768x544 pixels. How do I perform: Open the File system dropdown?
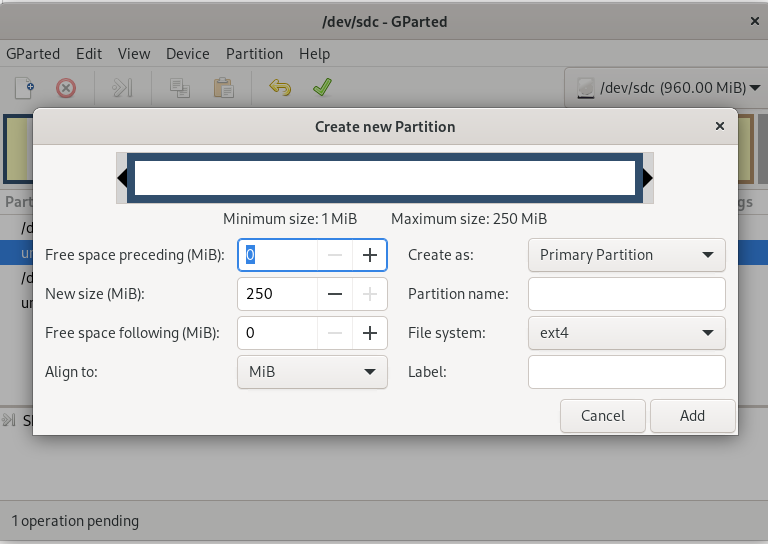pyautogui.click(x=626, y=333)
